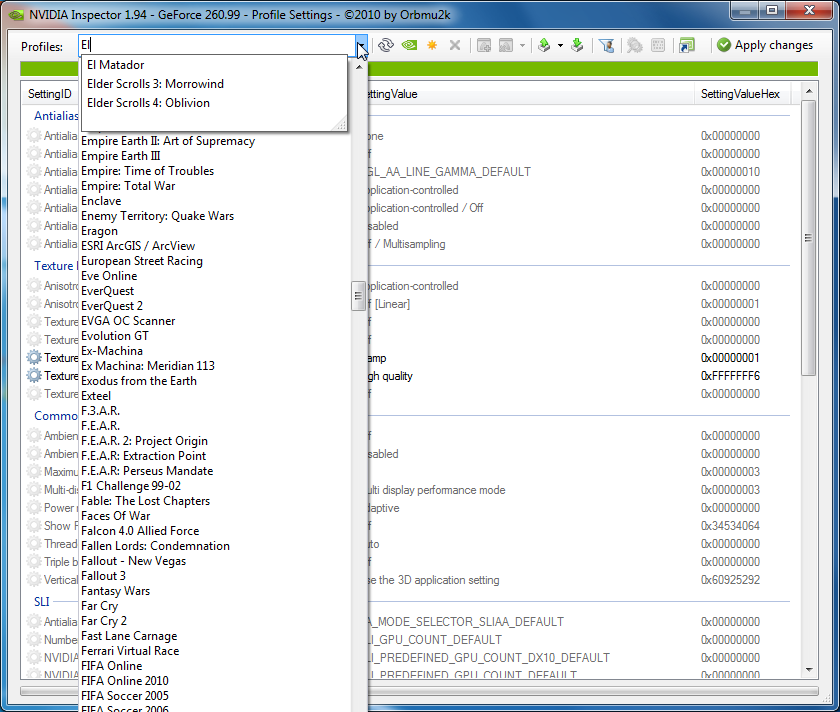The image size is (840, 712).
Task: Click the funnel user-modified profiles filter icon
Action: (606, 46)
